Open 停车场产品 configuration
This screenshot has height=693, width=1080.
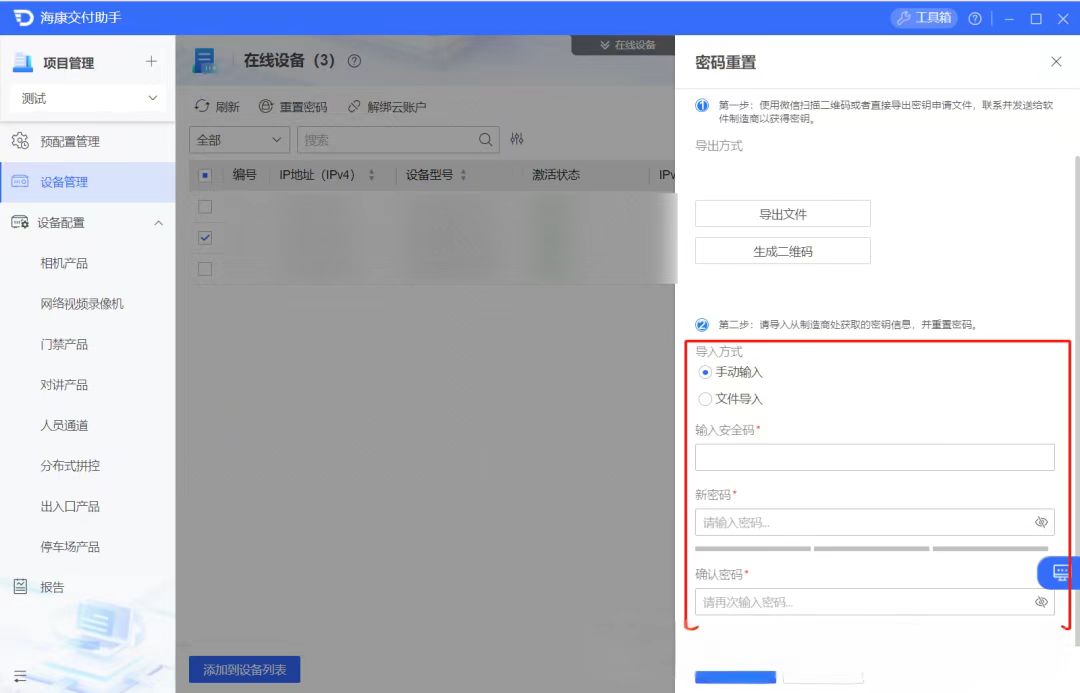(70, 547)
